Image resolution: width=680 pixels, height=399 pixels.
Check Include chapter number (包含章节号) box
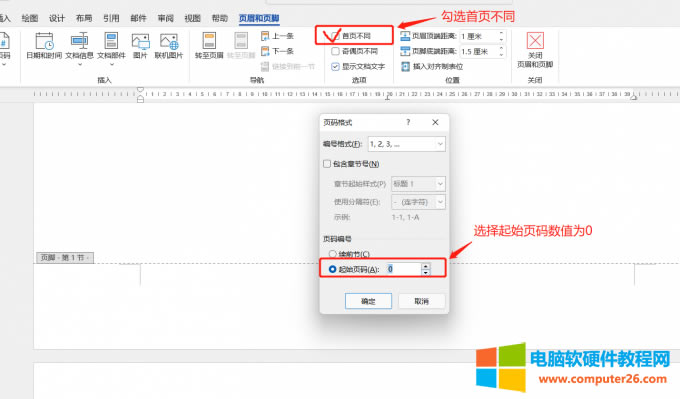[x=327, y=164]
